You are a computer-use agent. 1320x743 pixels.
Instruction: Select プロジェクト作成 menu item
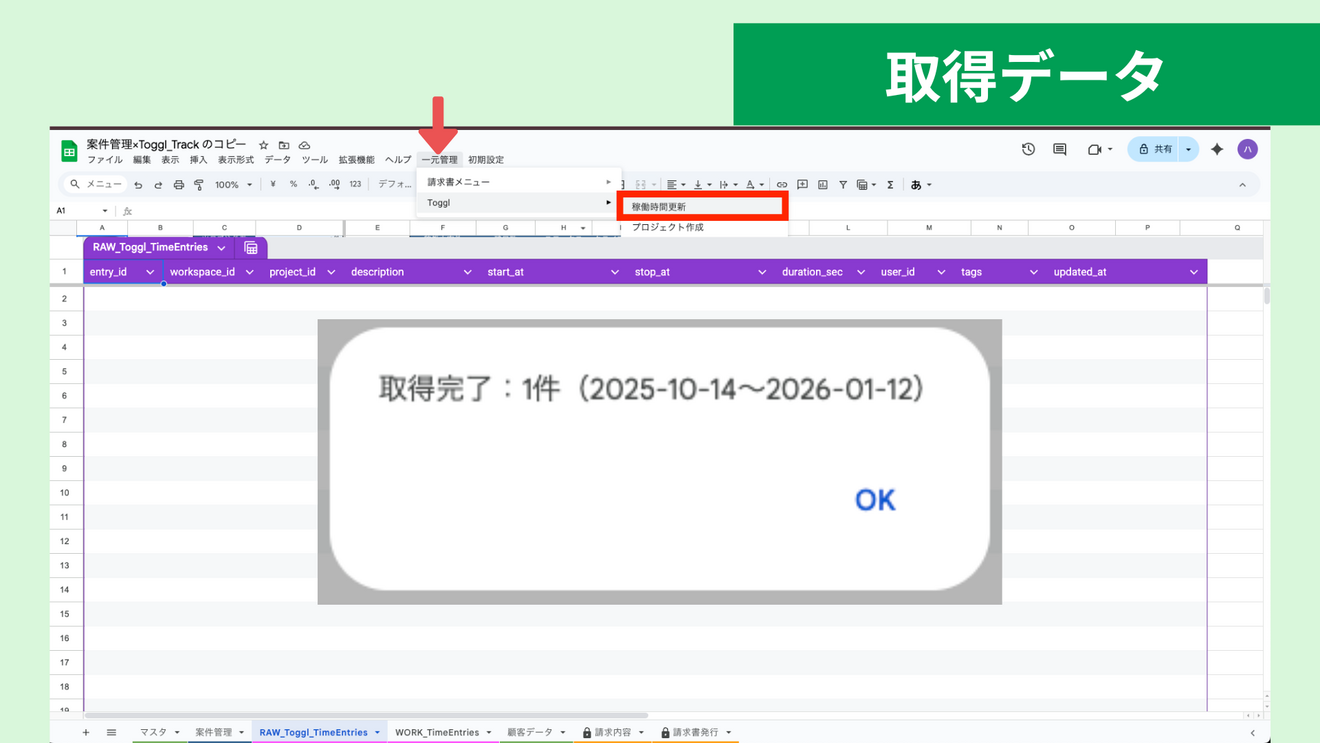point(702,228)
